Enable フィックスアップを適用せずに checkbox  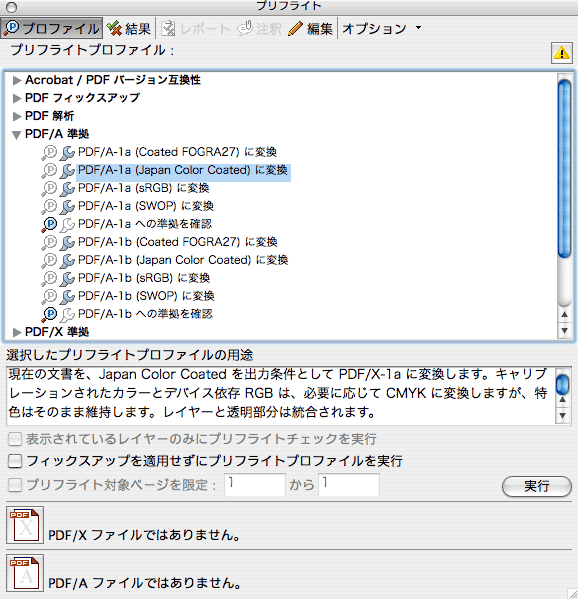(15, 461)
